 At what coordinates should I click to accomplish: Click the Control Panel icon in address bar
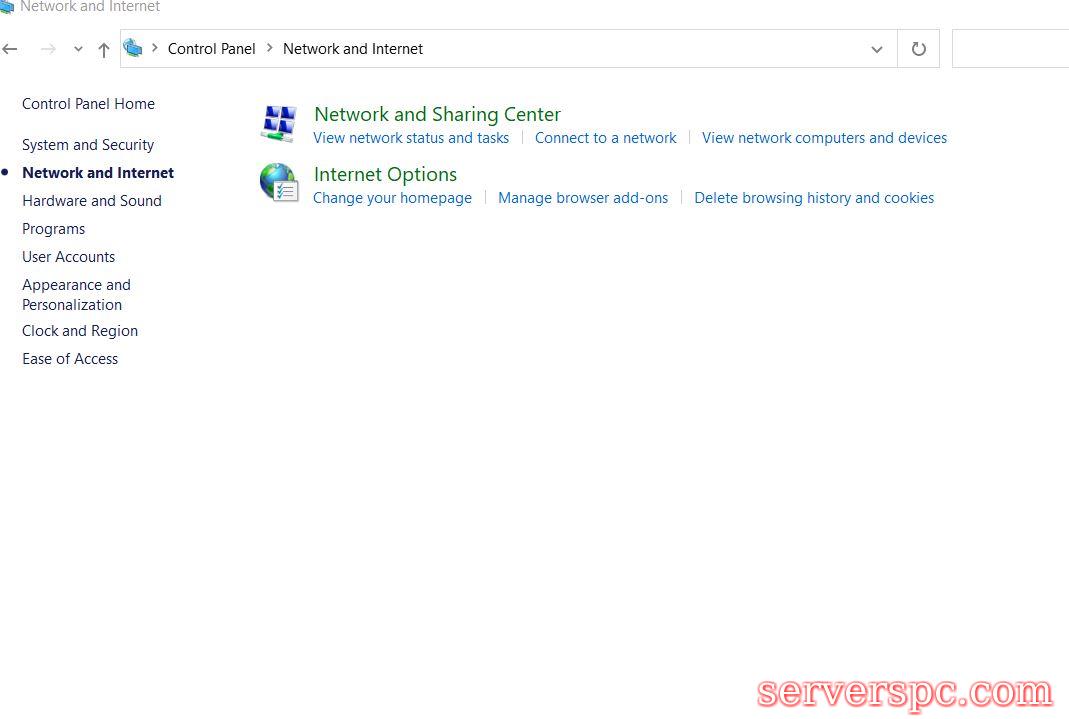133,48
